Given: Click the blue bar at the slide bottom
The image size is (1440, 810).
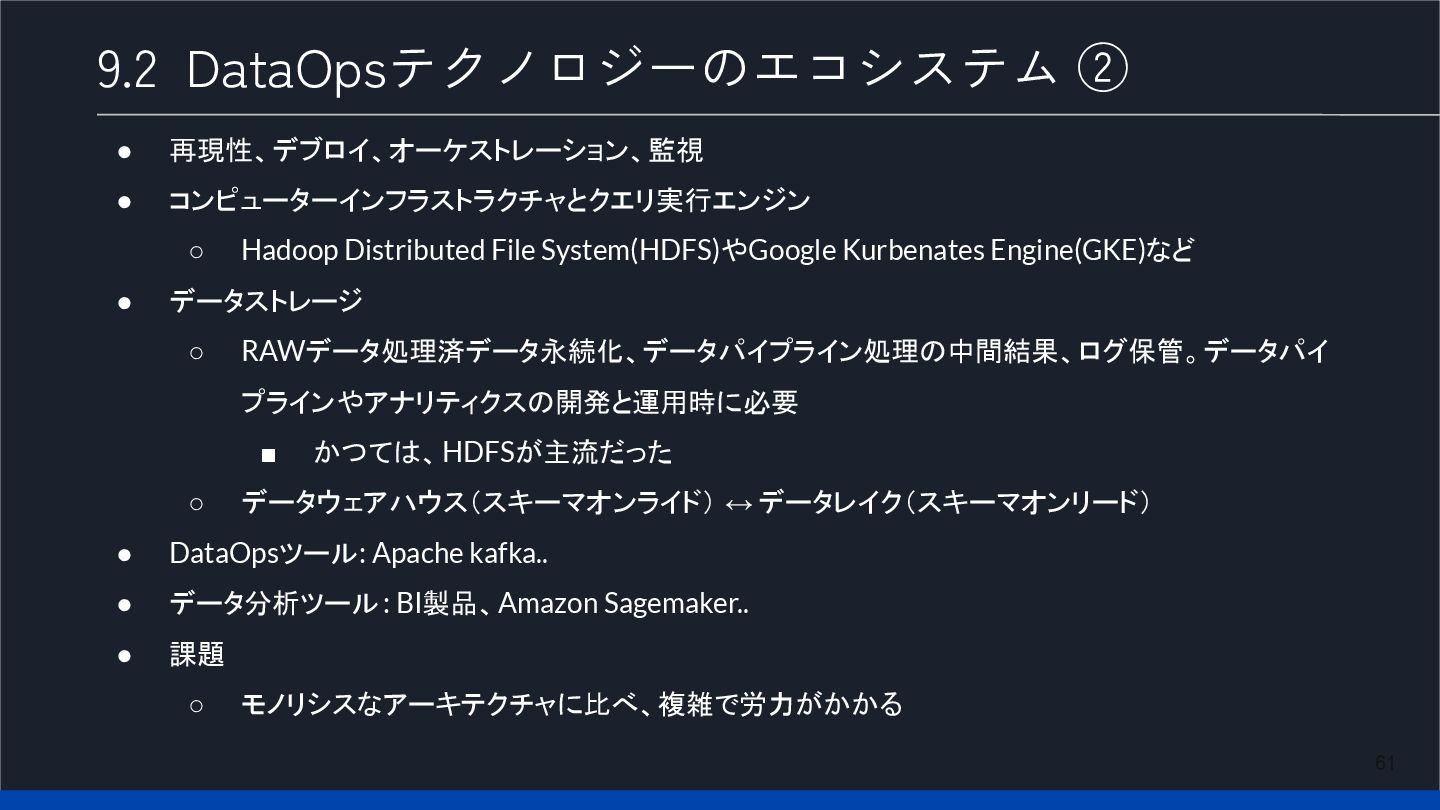Looking at the screenshot, I should pos(720,800).
